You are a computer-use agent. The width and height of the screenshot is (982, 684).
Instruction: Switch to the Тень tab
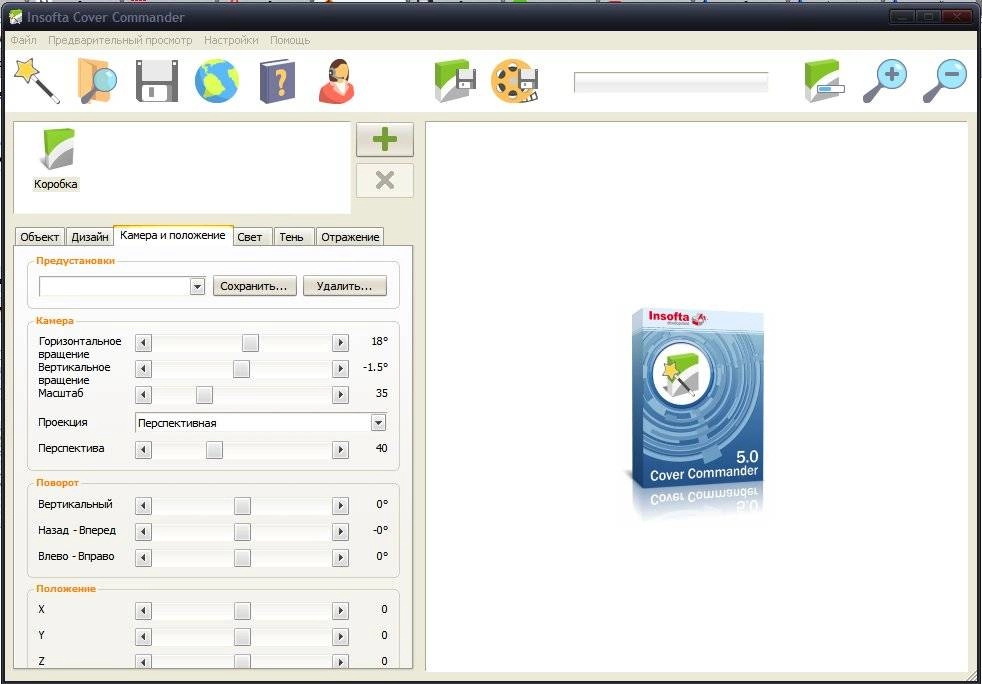[291, 237]
